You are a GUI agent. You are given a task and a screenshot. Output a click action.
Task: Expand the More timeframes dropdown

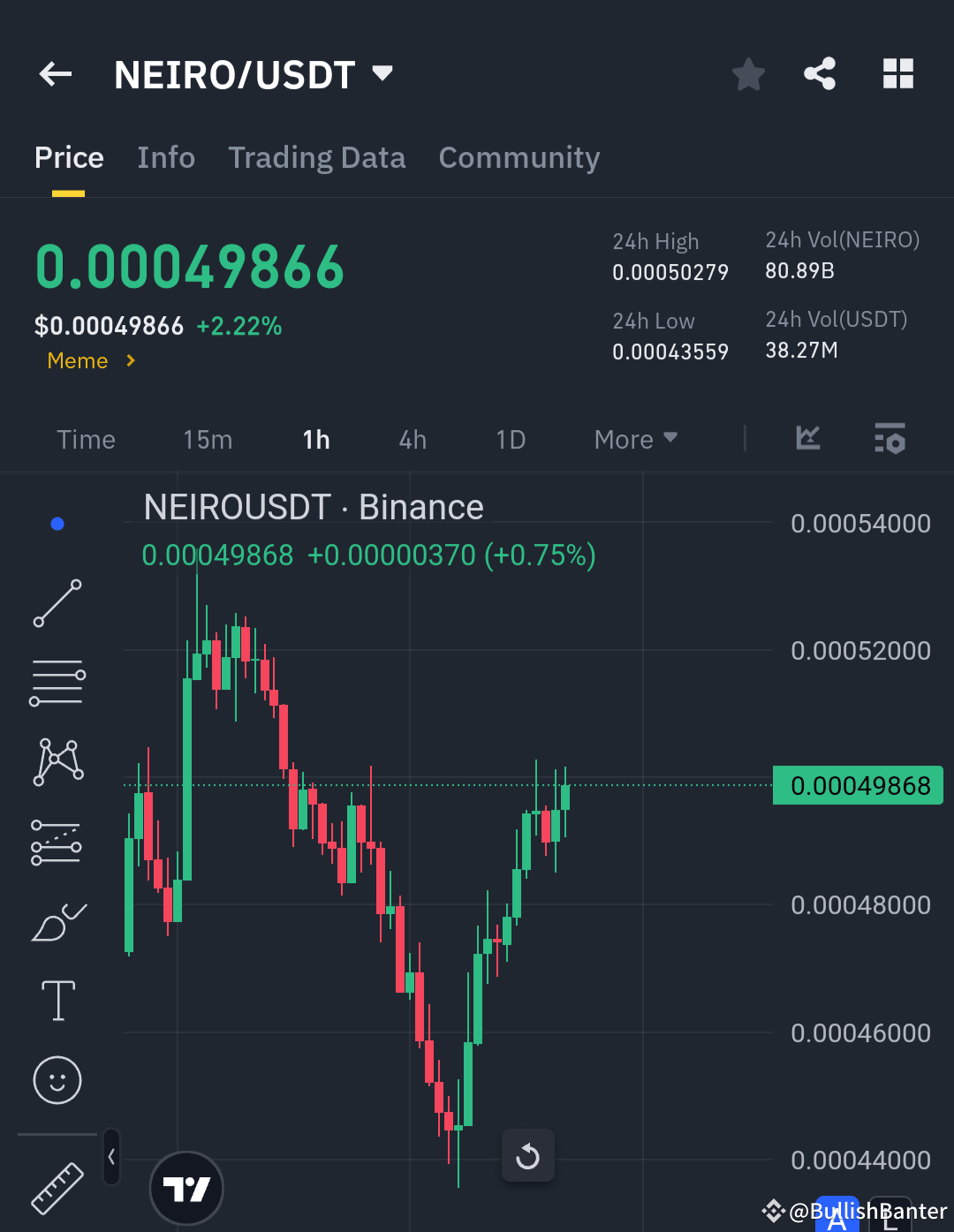coord(634,439)
